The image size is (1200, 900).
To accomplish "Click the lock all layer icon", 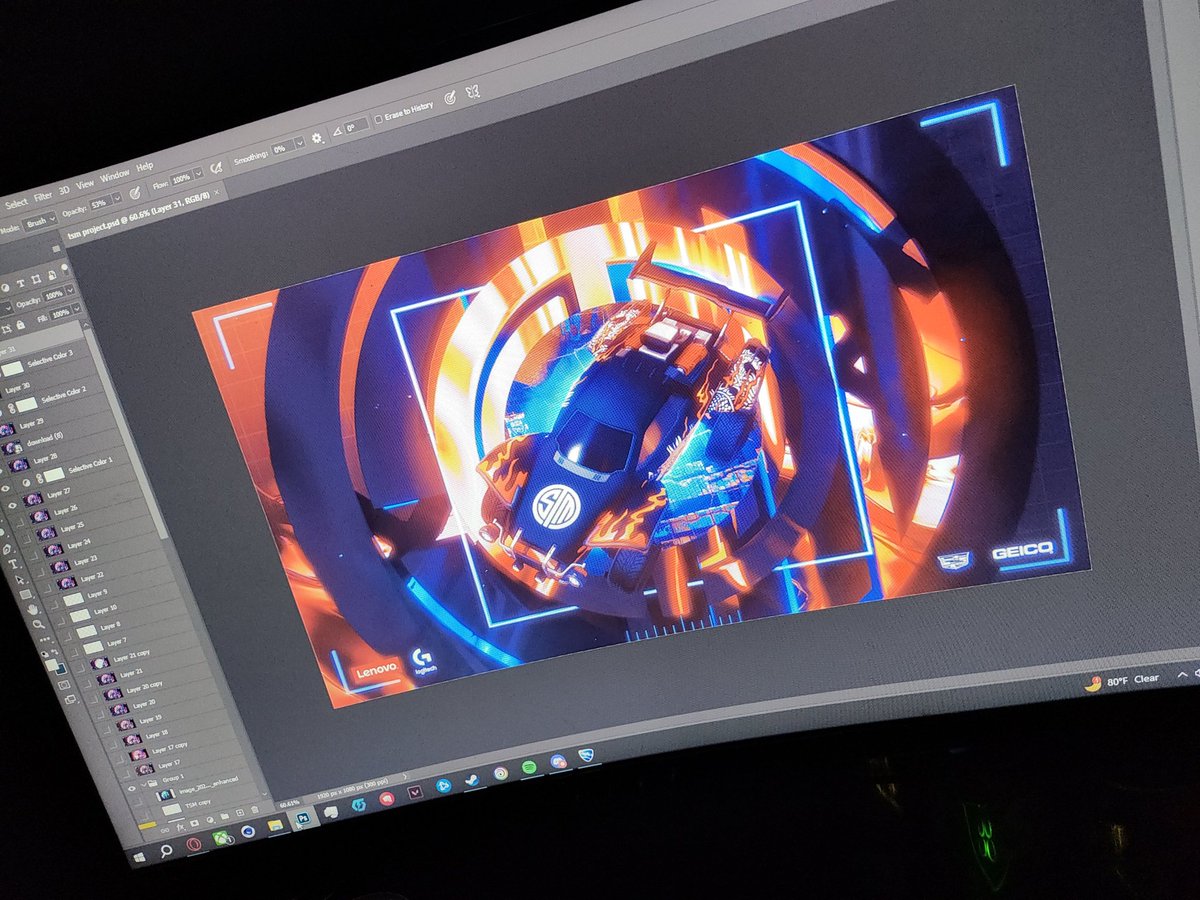I will click(x=21, y=325).
